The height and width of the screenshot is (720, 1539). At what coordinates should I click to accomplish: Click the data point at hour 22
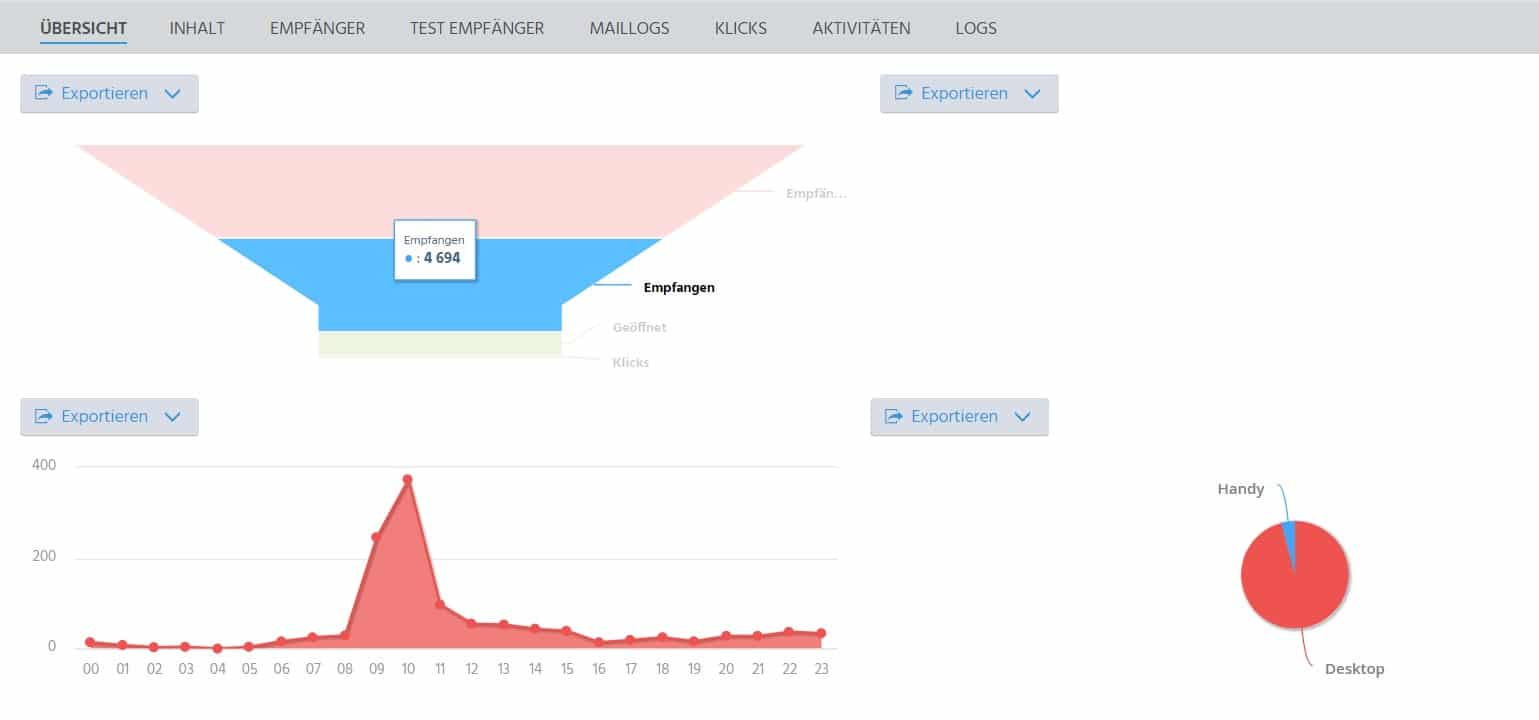[x=789, y=631]
